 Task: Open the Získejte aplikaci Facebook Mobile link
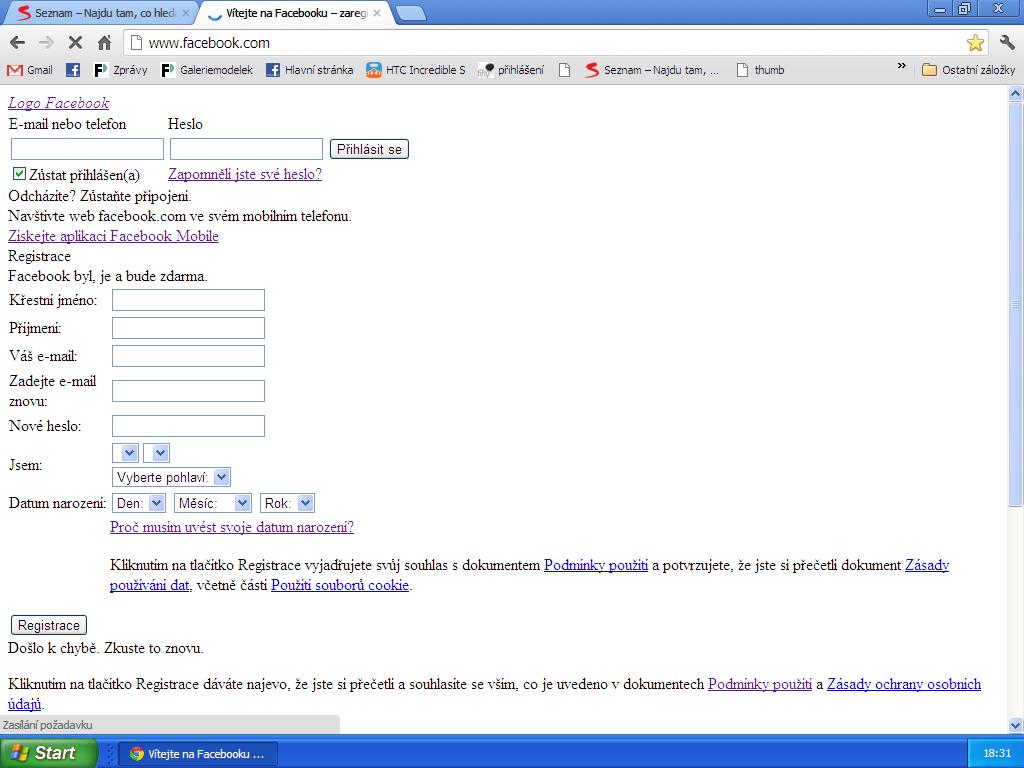click(113, 236)
